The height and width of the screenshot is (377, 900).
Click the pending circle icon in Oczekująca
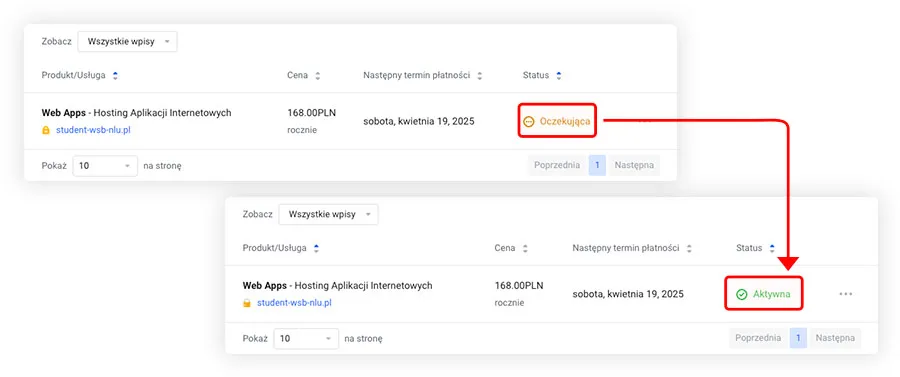[529, 122]
